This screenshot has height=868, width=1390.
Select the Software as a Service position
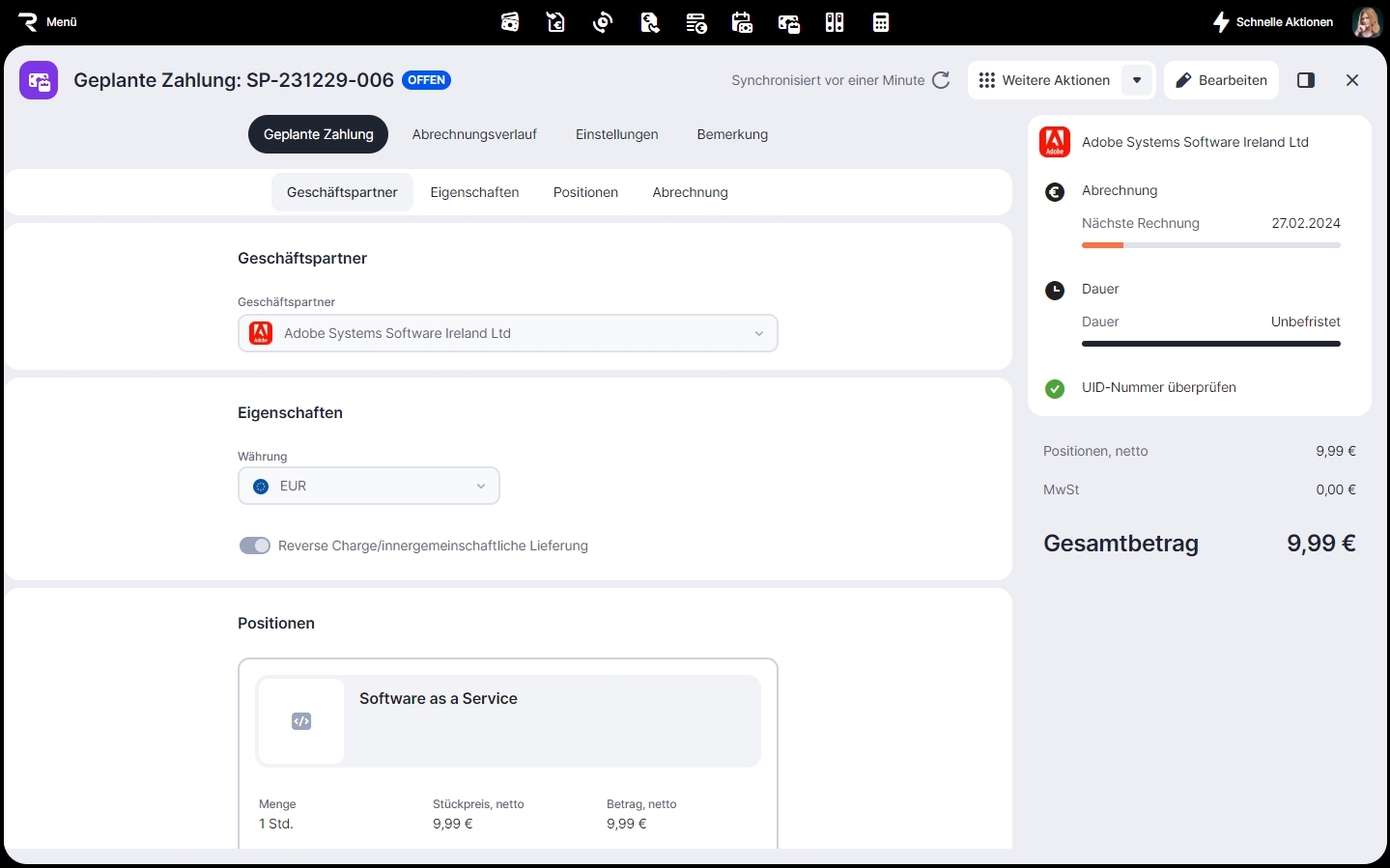(508, 720)
